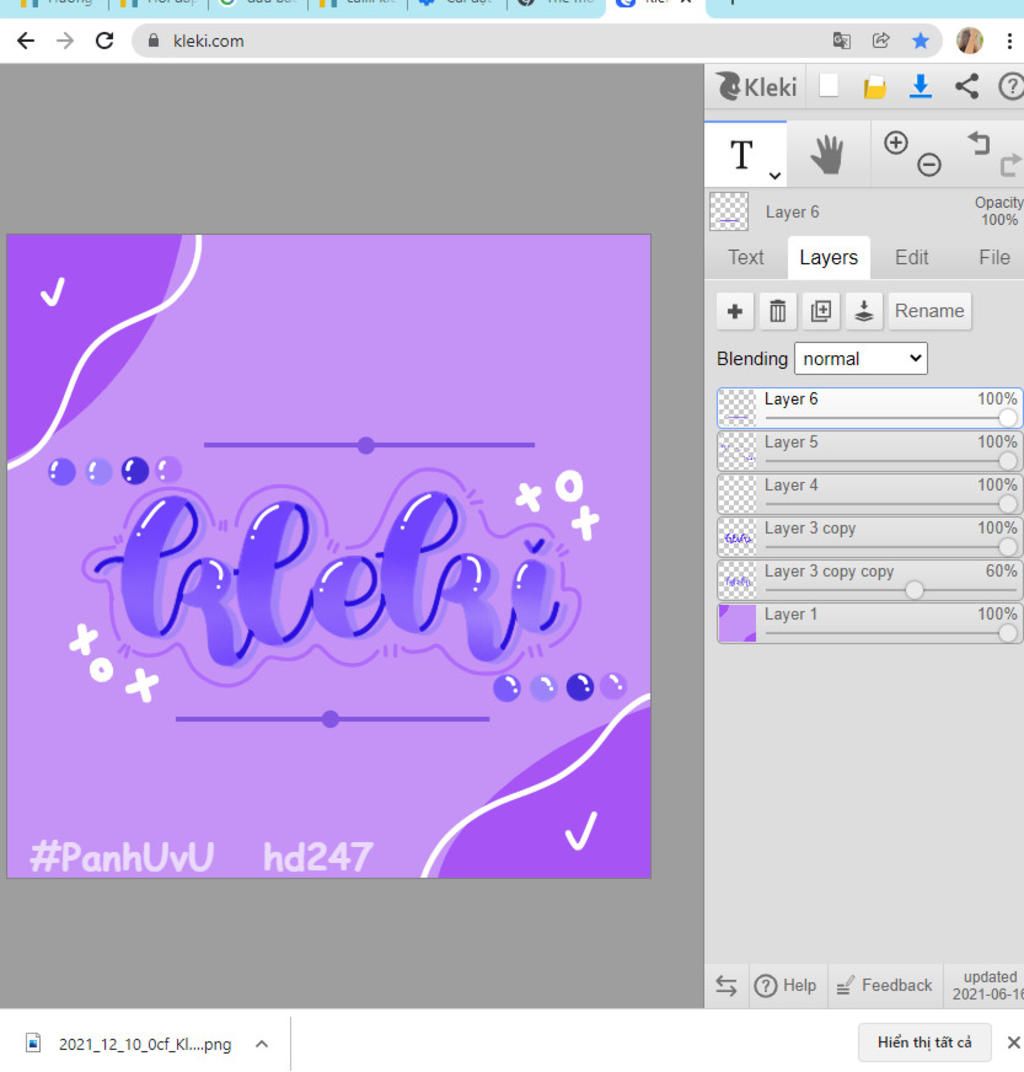1024x1072 pixels.
Task: Click the Kleki logo
Action: tap(756, 87)
